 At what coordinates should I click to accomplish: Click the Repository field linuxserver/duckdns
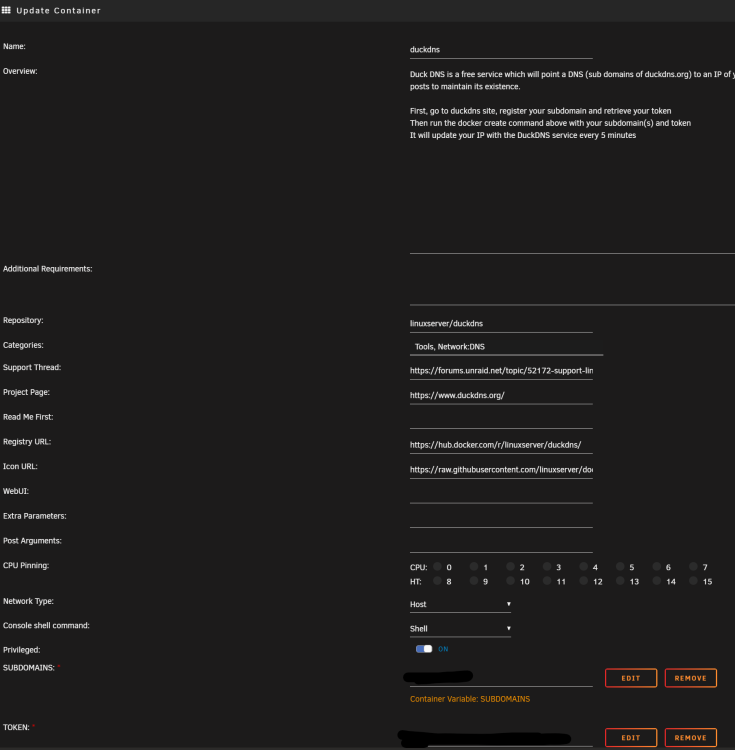tap(501, 323)
